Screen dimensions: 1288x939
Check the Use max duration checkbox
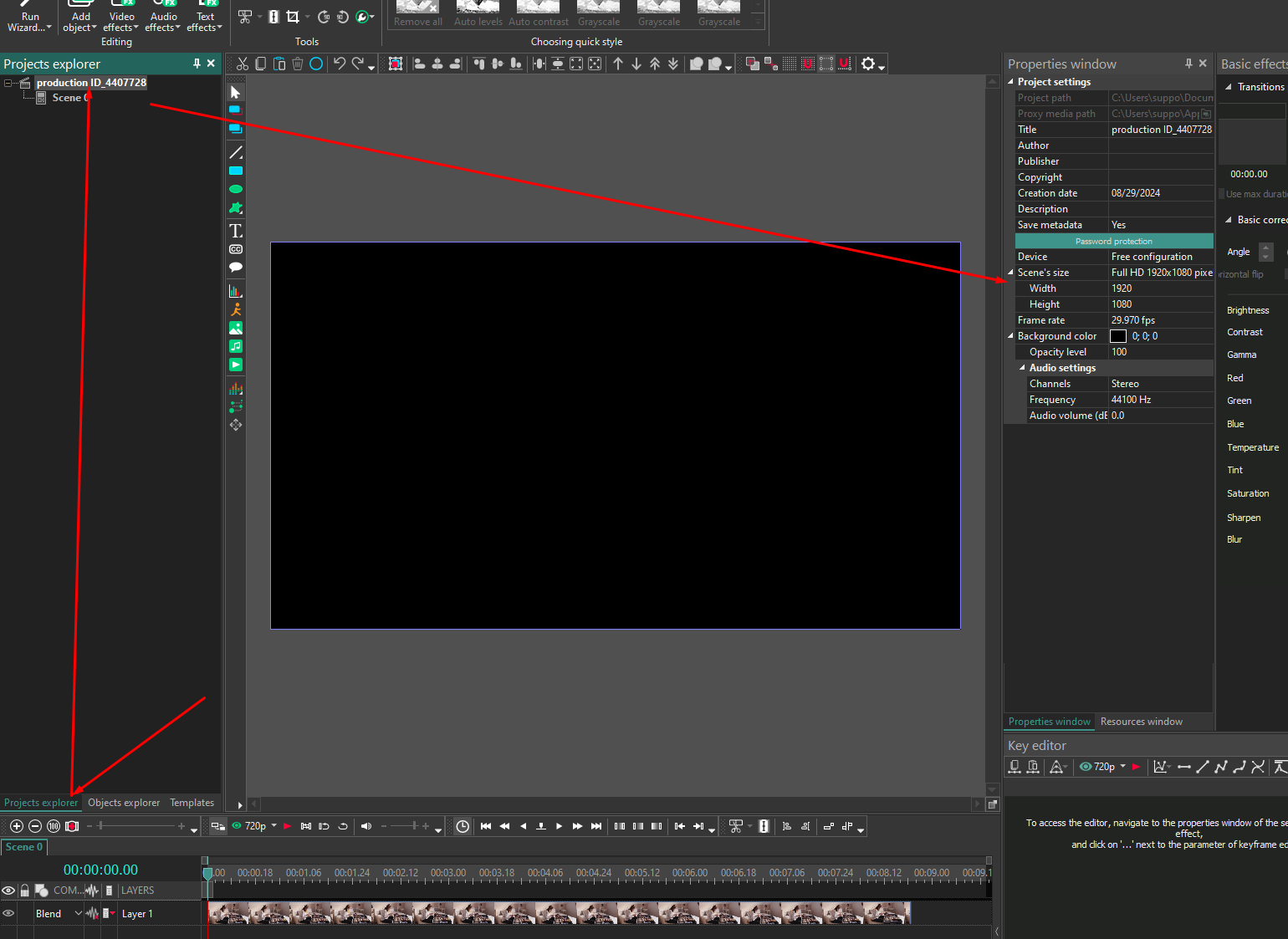coord(1222,194)
